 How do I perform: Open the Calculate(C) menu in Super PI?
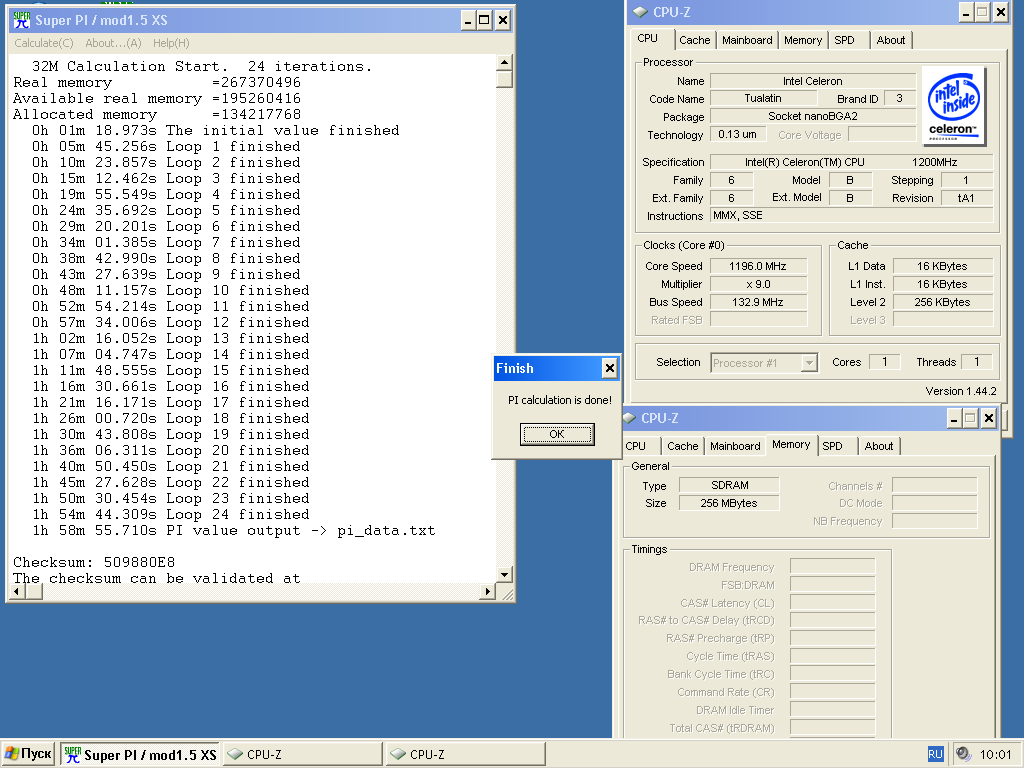[x=44, y=43]
